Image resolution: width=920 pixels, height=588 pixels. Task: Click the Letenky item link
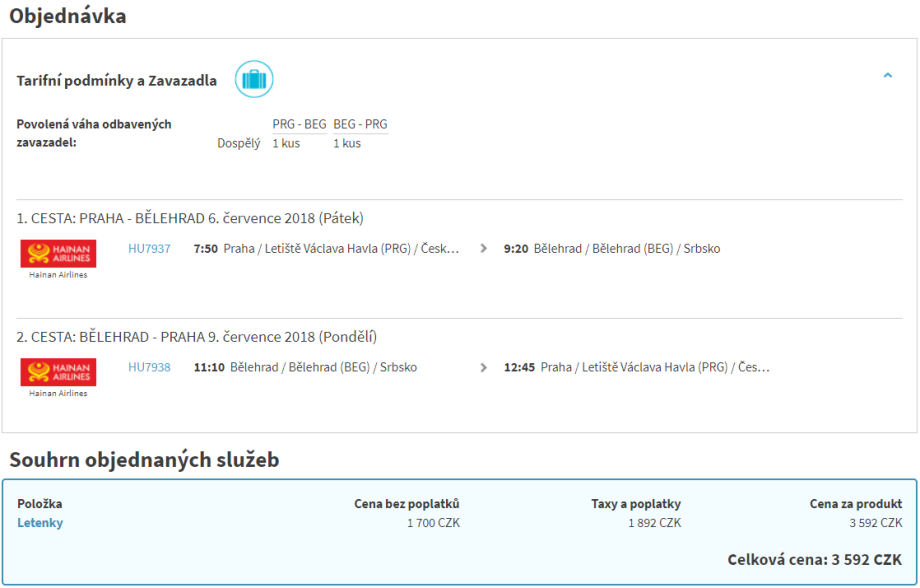[x=40, y=523]
